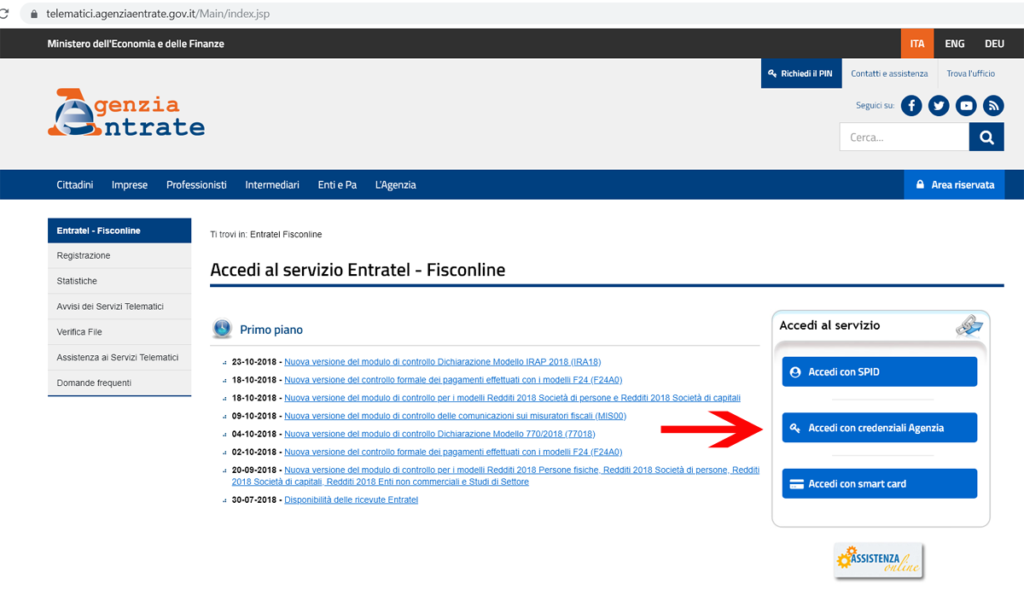Image resolution: width=1024 pixels, height=596 pixels.
Task: Open the Assistenza online badge
Action: point(878,560)
